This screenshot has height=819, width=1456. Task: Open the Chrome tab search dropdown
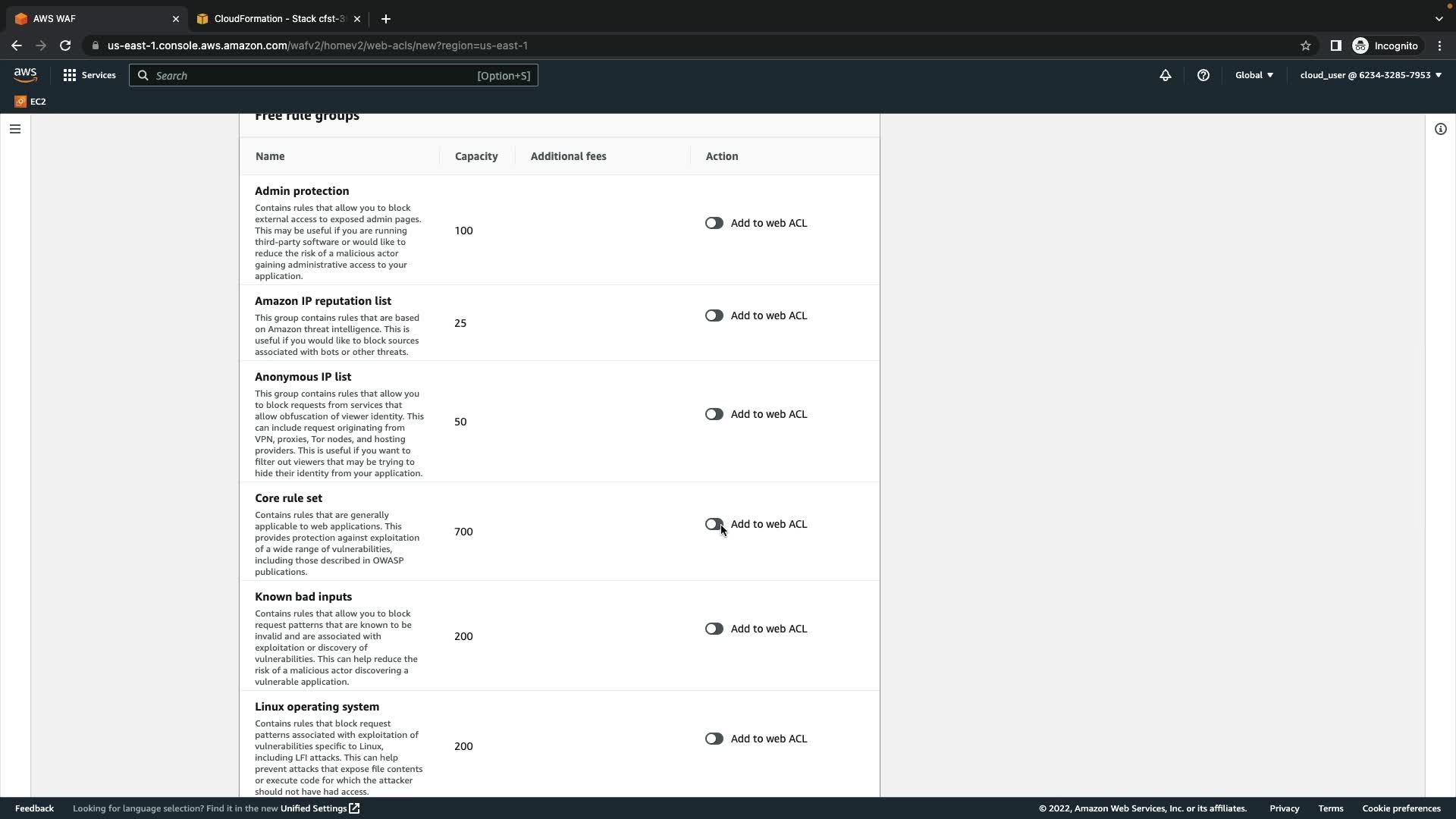pos(1439,18)
